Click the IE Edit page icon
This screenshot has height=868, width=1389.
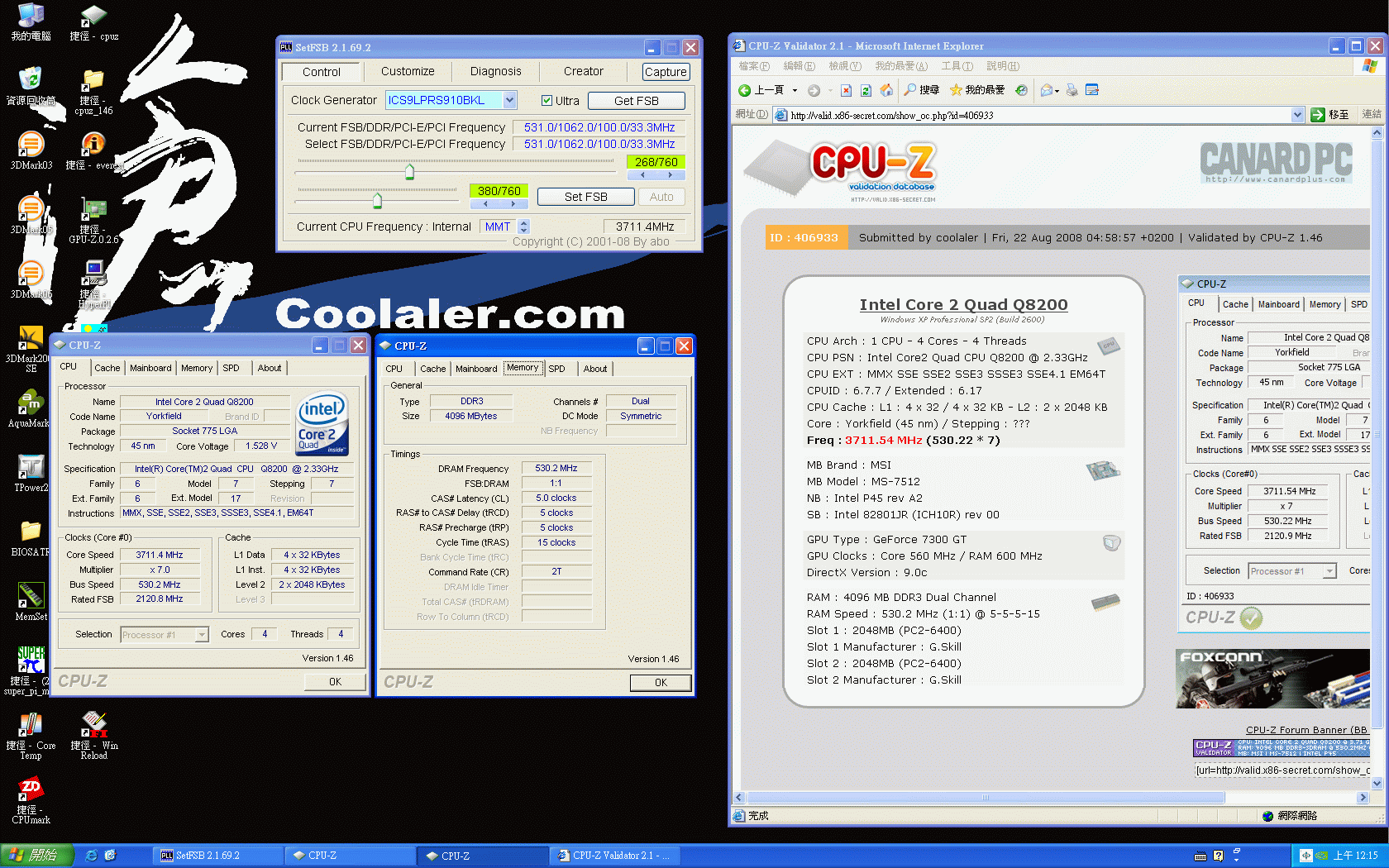pos(1092,90)
